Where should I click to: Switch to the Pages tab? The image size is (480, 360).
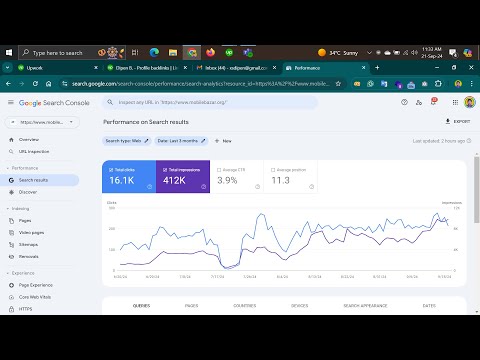(x=191, y=306)
